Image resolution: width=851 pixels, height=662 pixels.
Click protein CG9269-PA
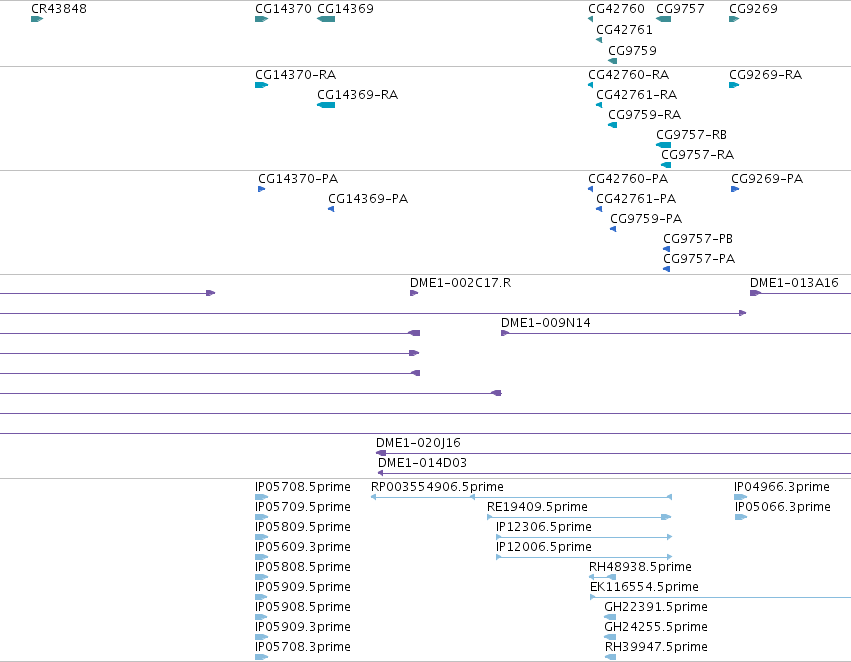point(767,179)
